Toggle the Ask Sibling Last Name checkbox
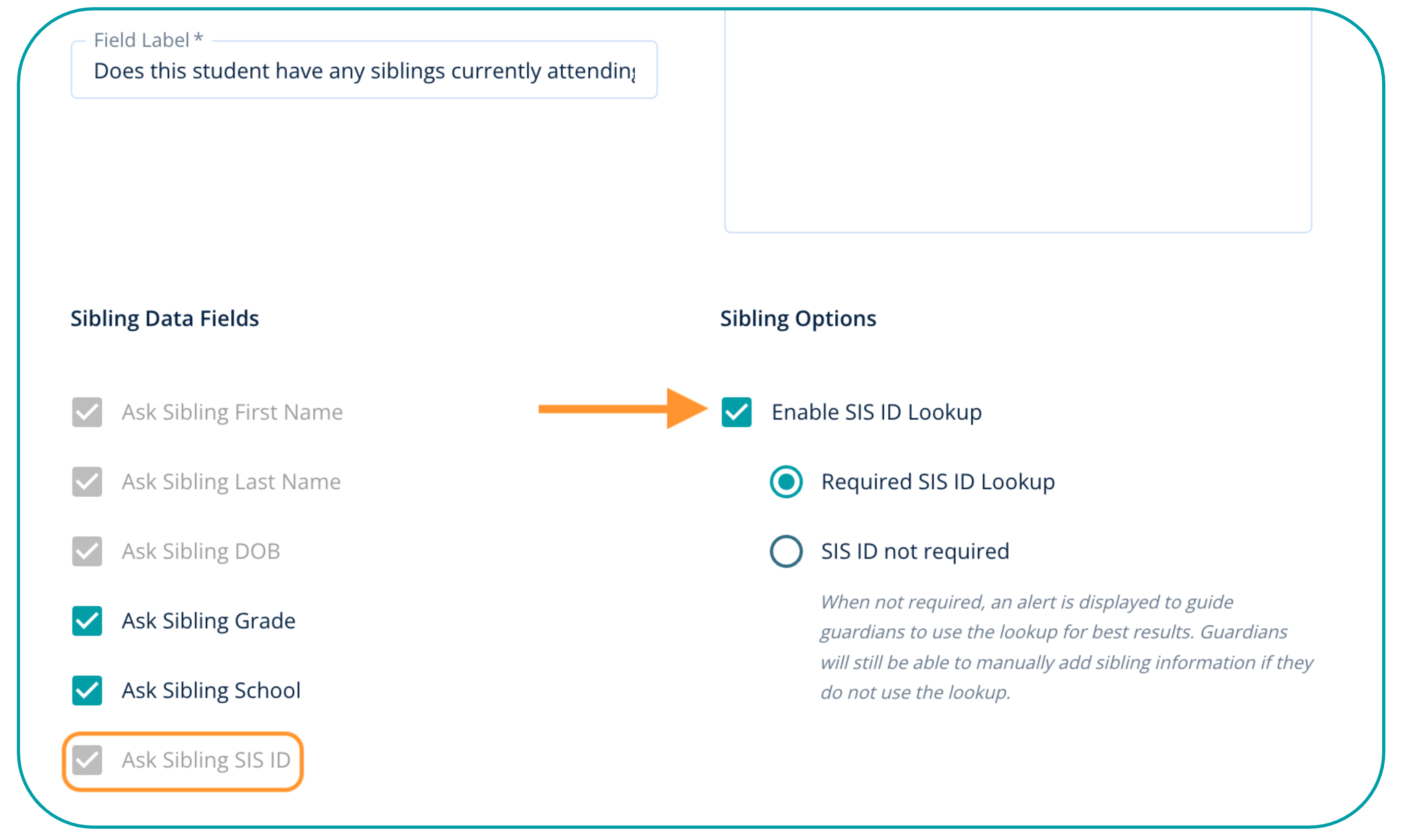This screenshot has width=1405, height=840. [87, 482]
